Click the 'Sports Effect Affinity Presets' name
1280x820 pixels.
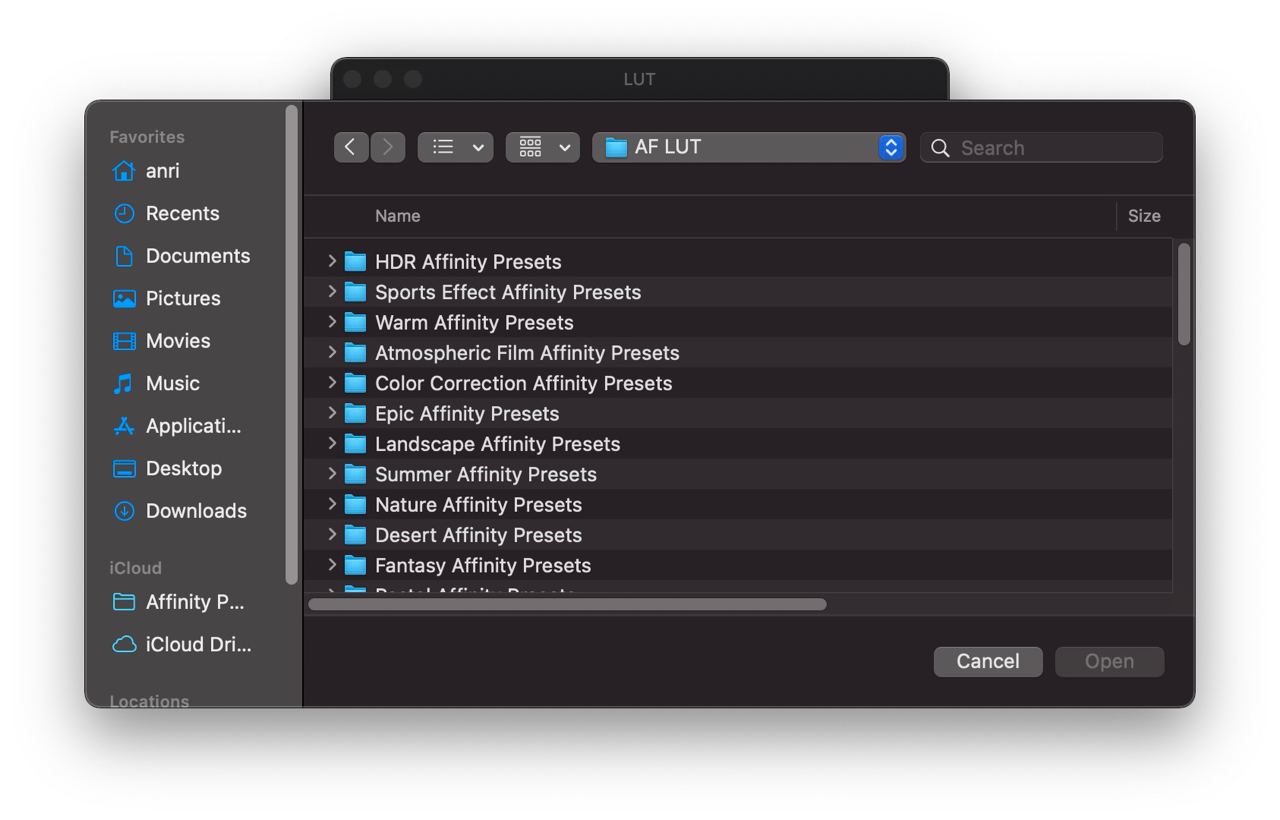[508, 292]
